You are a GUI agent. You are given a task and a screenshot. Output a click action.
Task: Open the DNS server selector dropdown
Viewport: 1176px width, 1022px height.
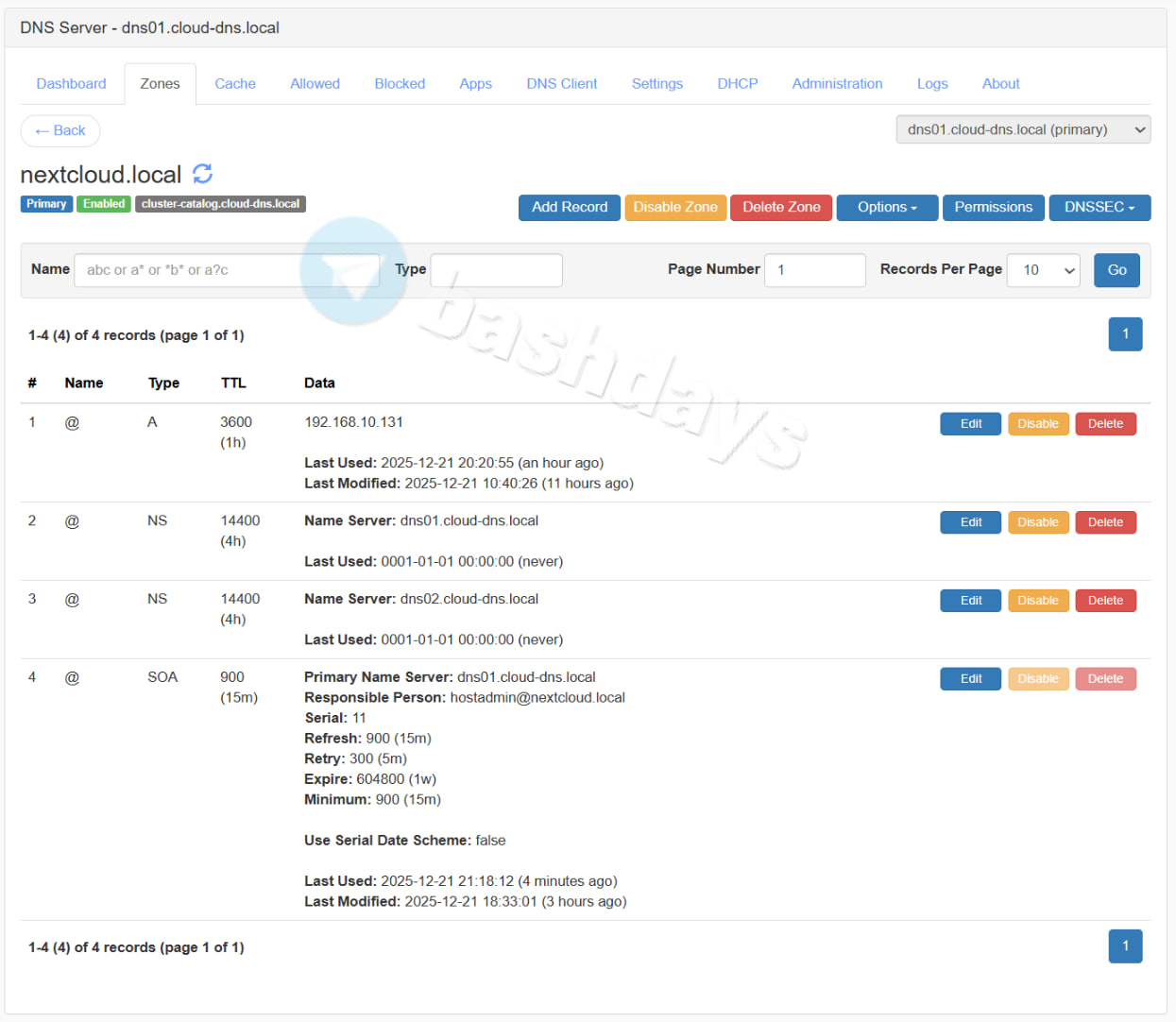coord(1022,129)
